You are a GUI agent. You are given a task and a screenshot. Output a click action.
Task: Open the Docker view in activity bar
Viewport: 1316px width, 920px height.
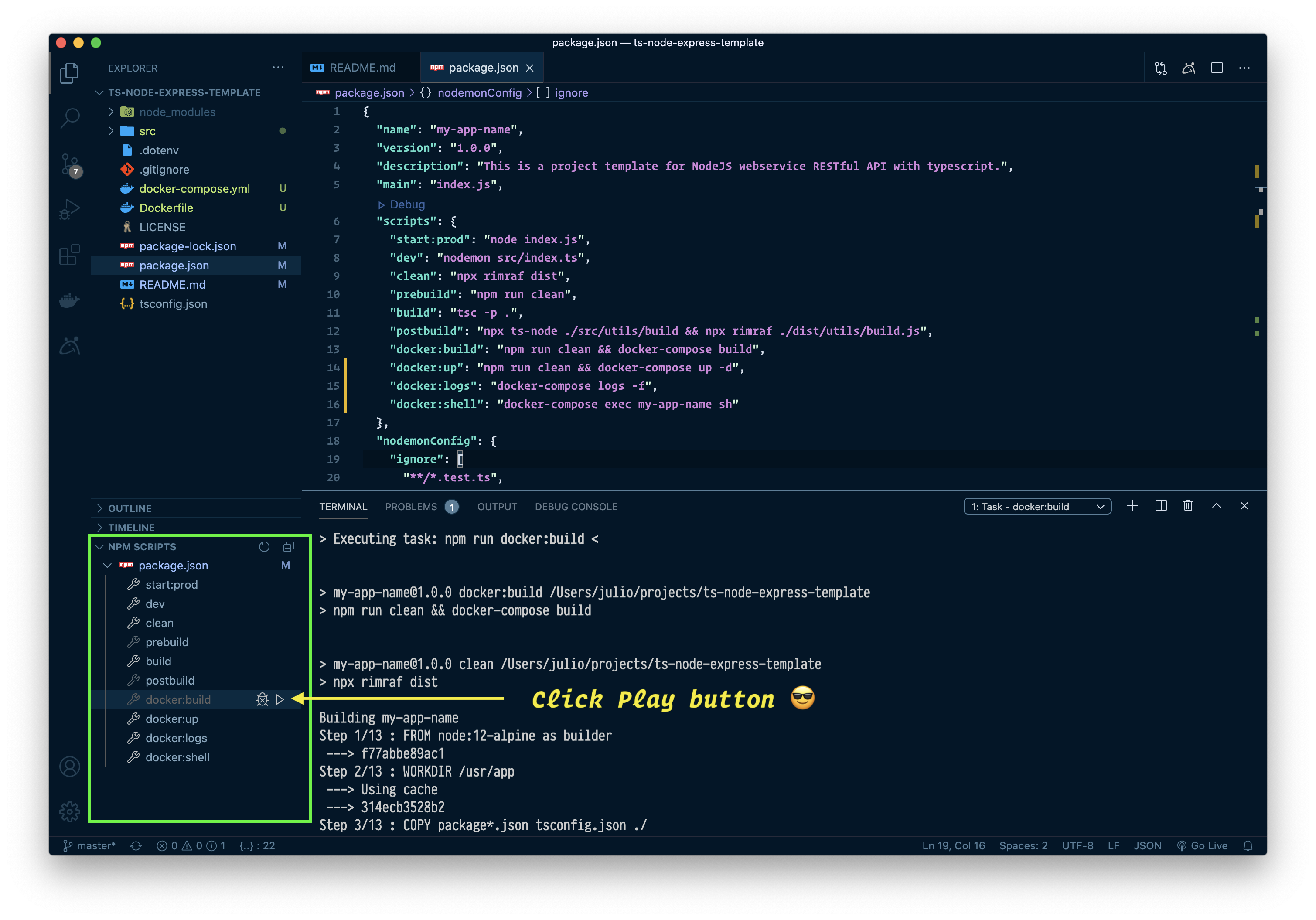(70, 300)
